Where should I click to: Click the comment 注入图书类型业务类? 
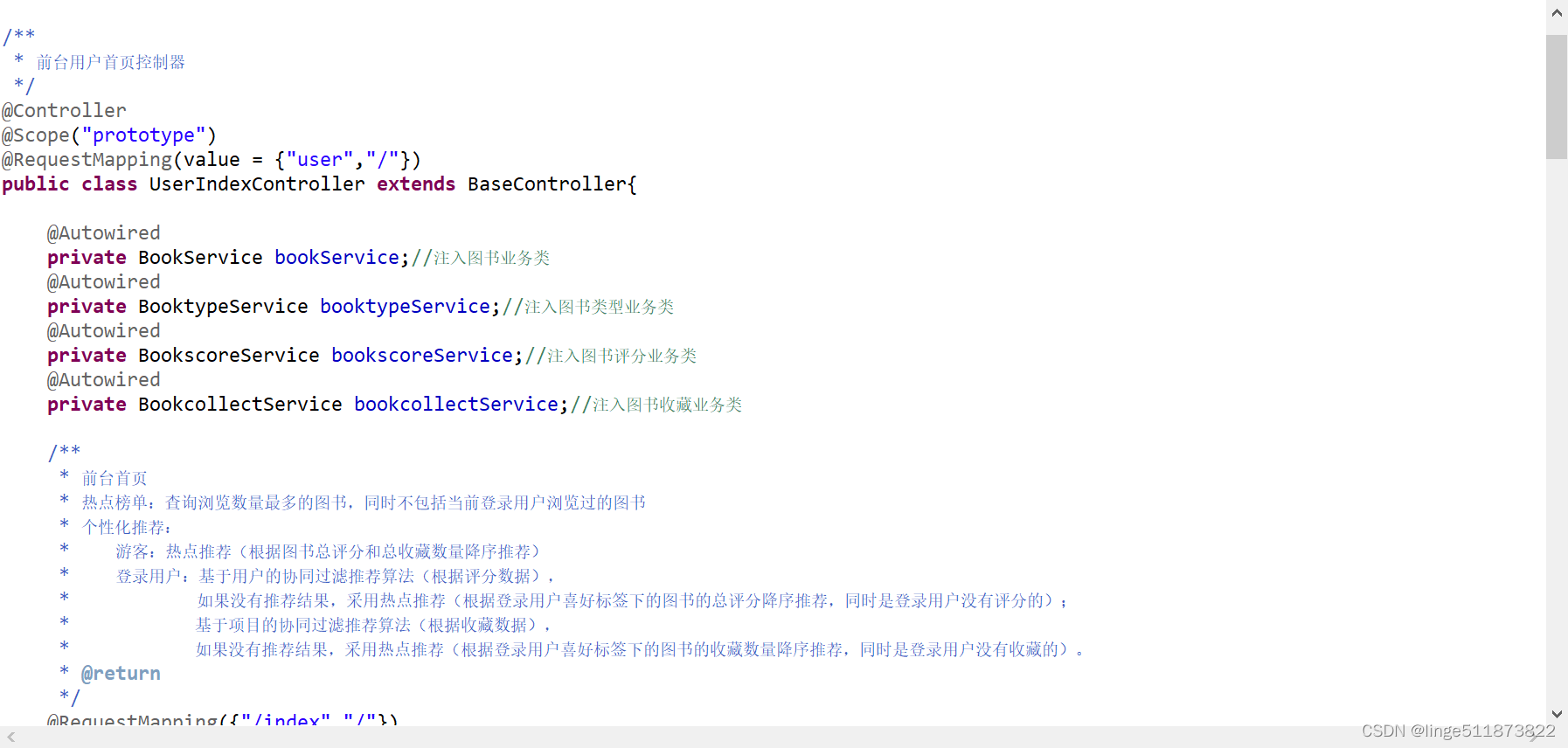click(600, 307)
